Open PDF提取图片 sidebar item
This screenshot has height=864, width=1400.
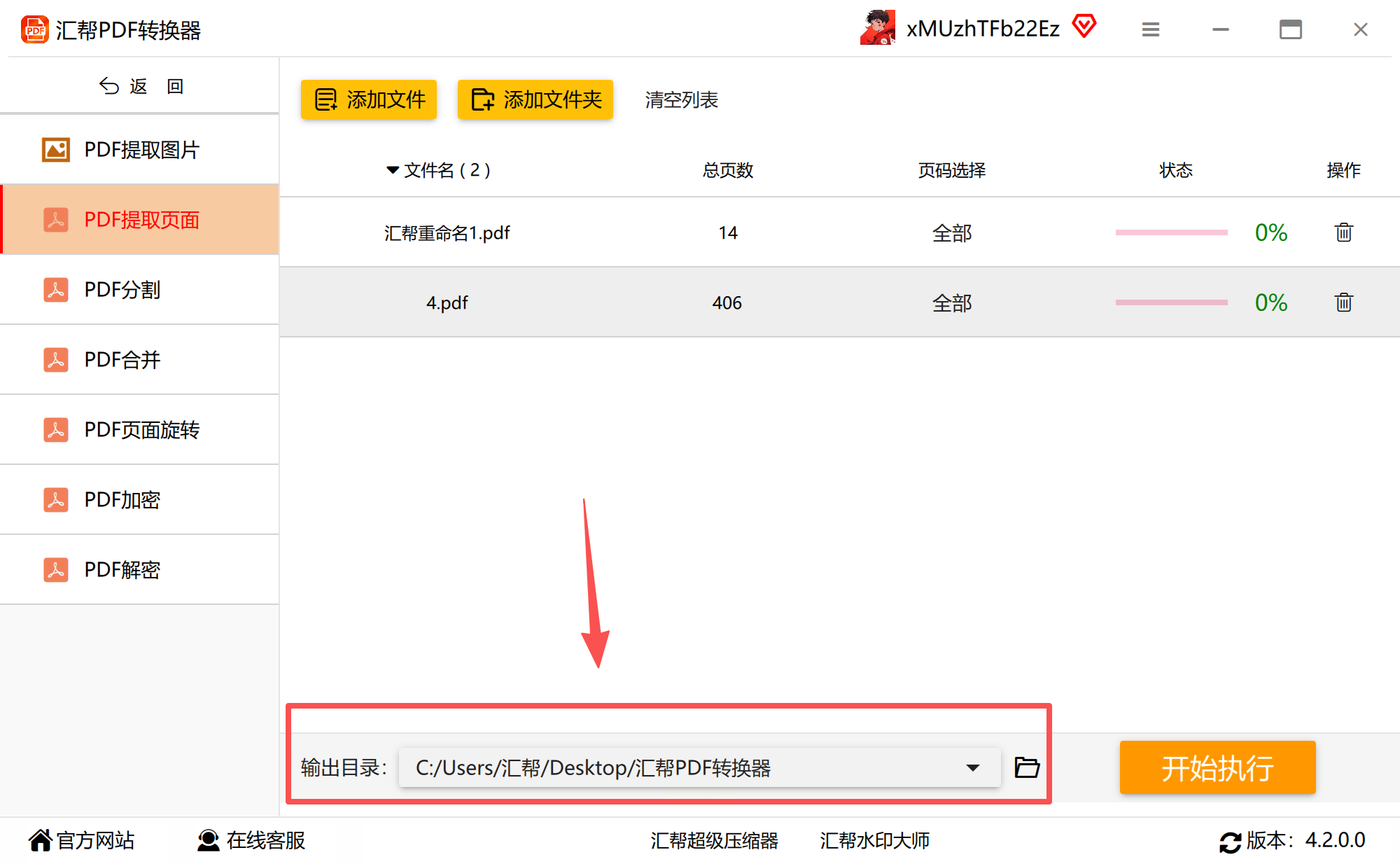141,150
